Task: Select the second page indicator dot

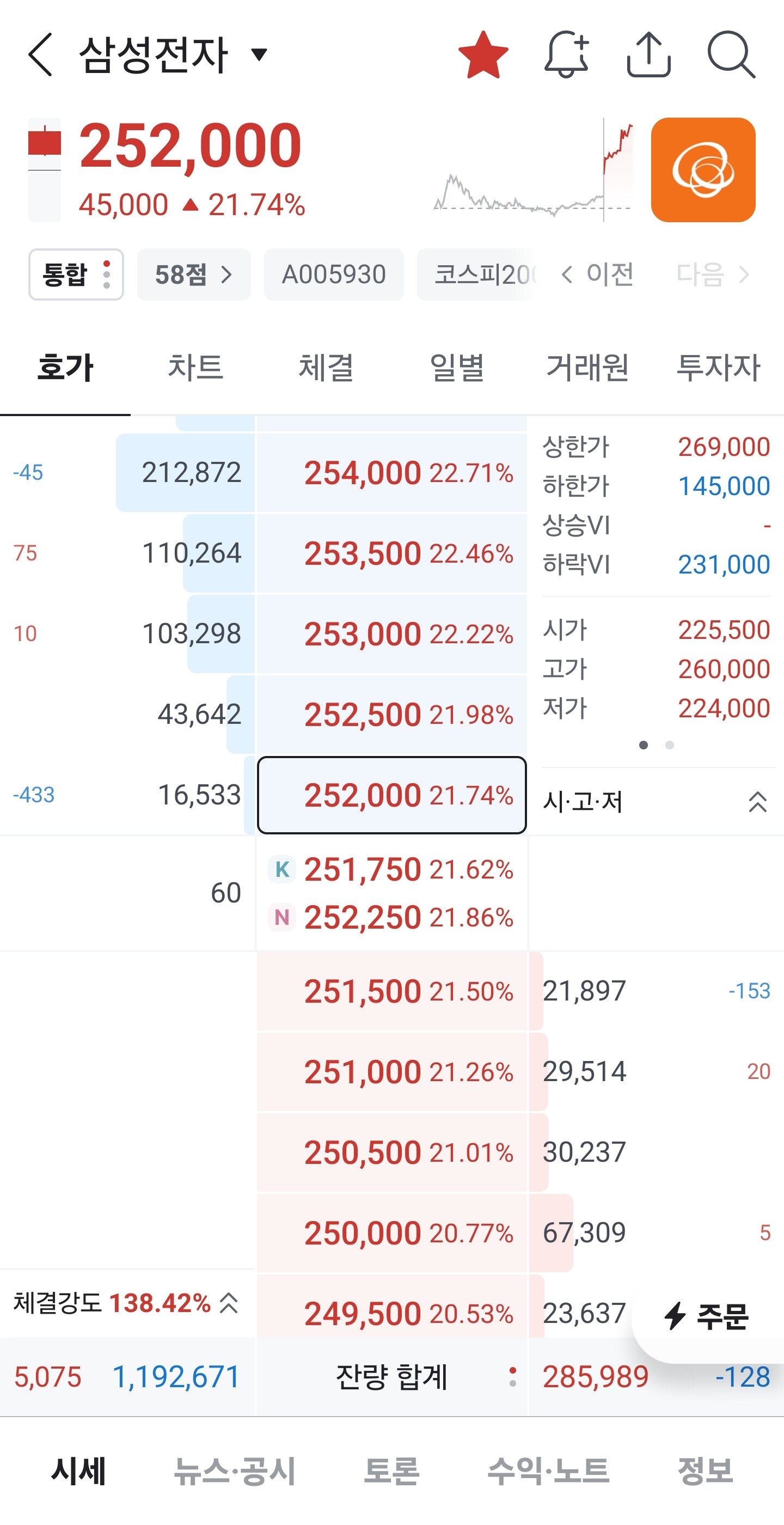Action: tap(670, 745)
